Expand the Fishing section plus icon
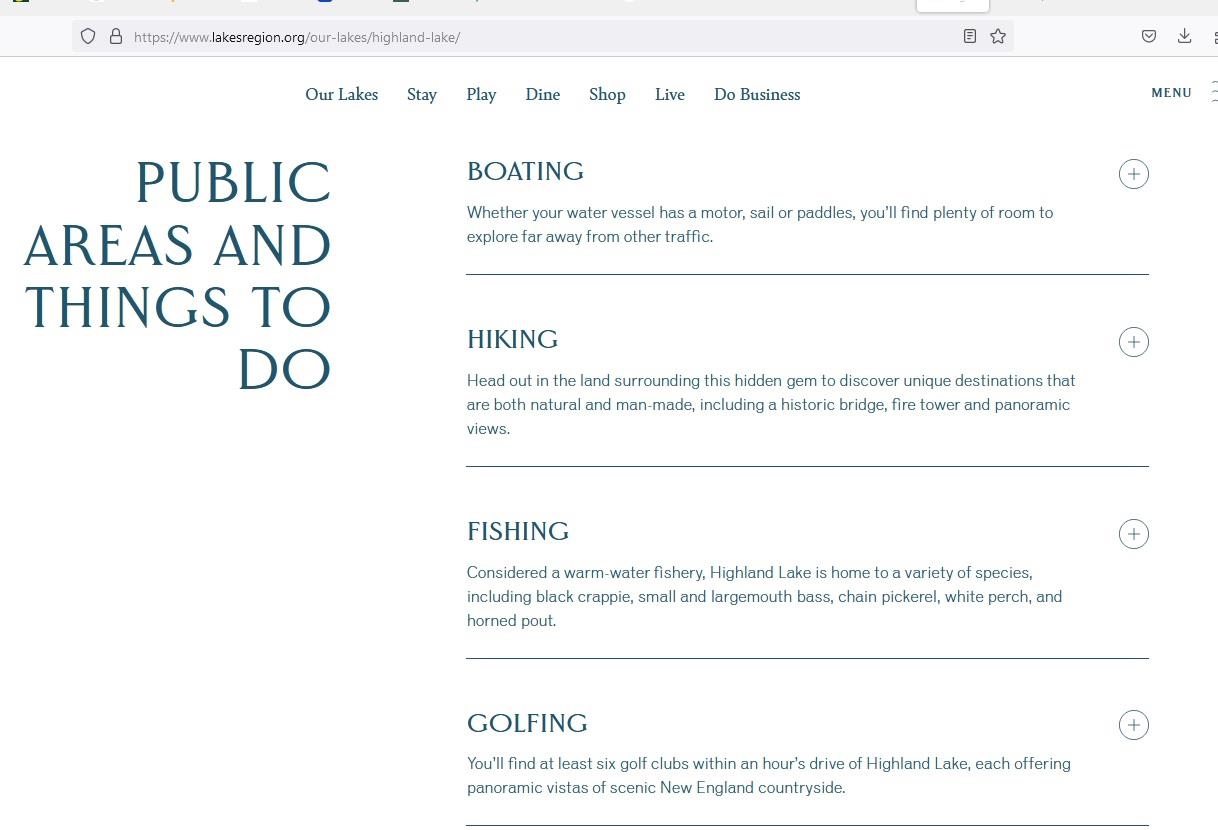 pos(1133,534)
